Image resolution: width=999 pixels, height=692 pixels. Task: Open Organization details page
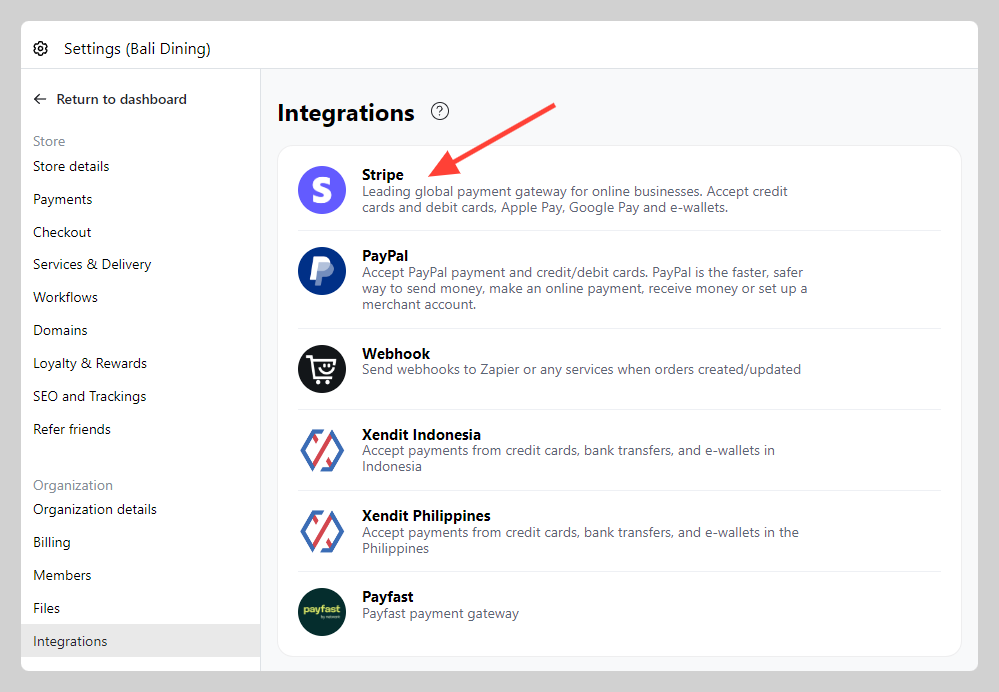pos(95,510)
